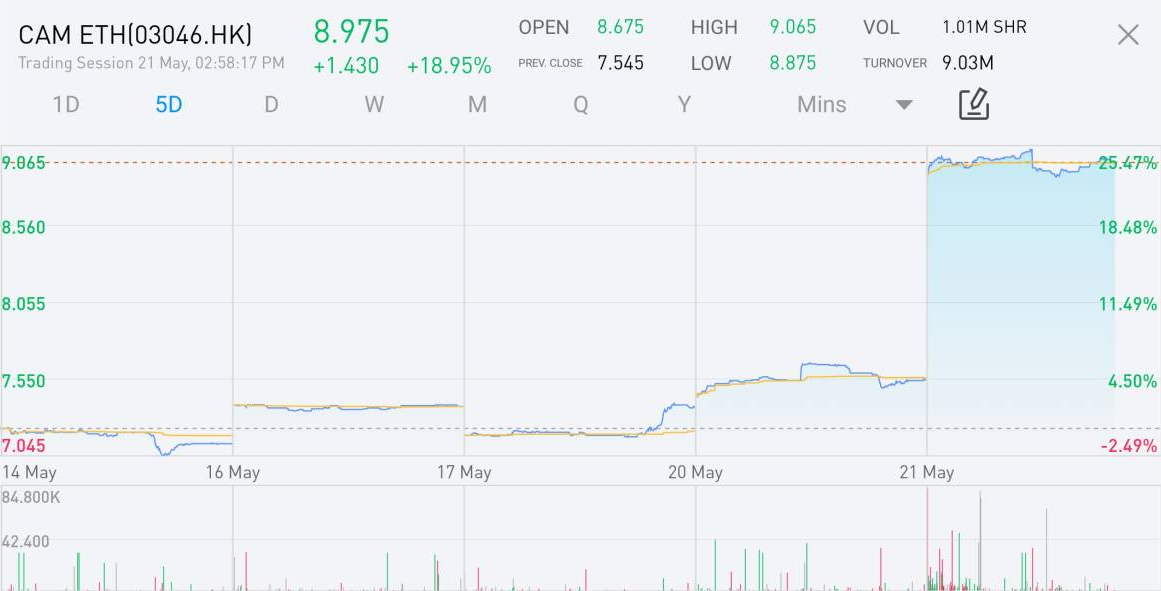
Task: Select the Mins interval label
Action: [x=821, y=105]
